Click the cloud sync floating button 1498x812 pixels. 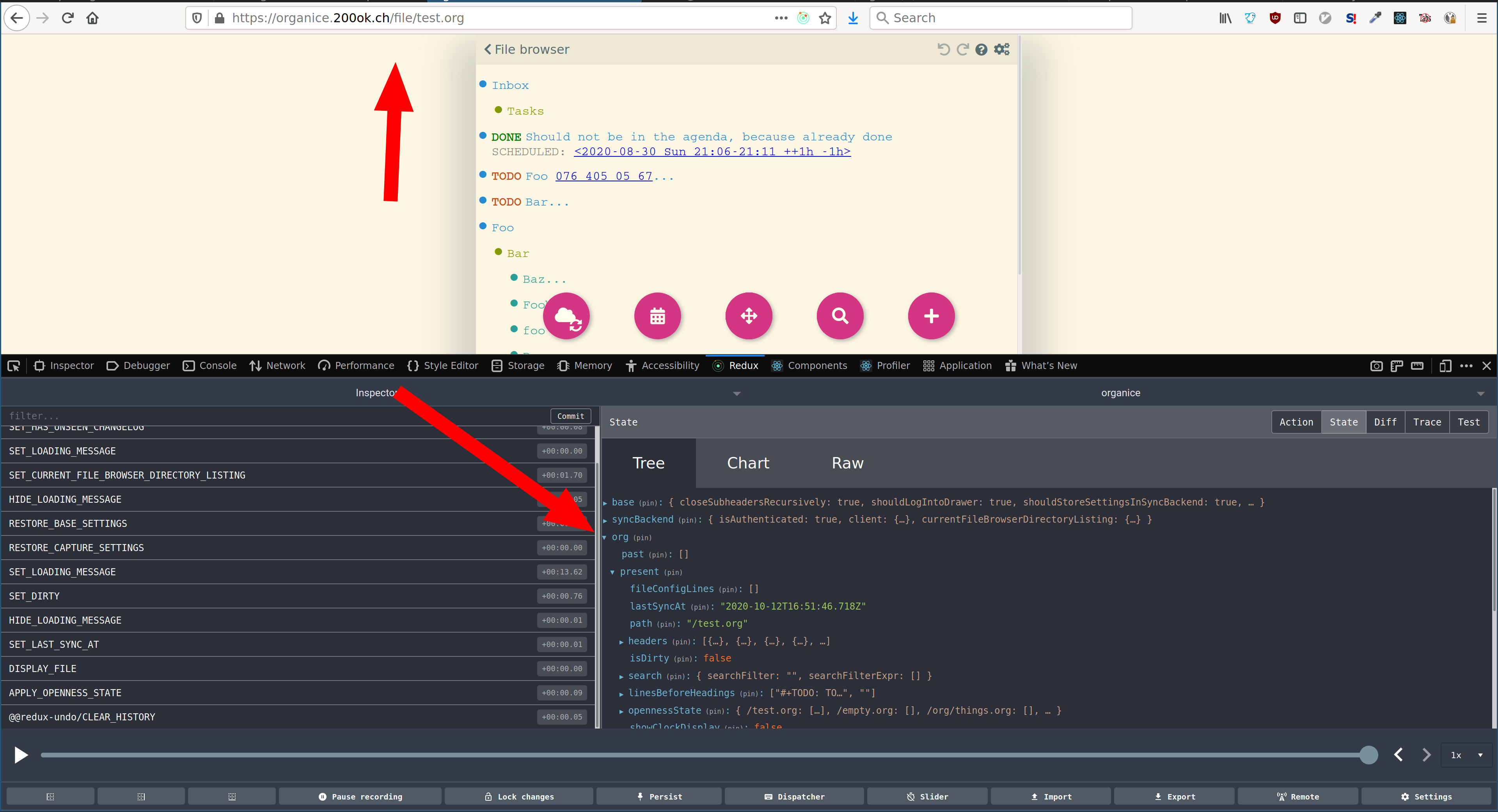point(566,316)
